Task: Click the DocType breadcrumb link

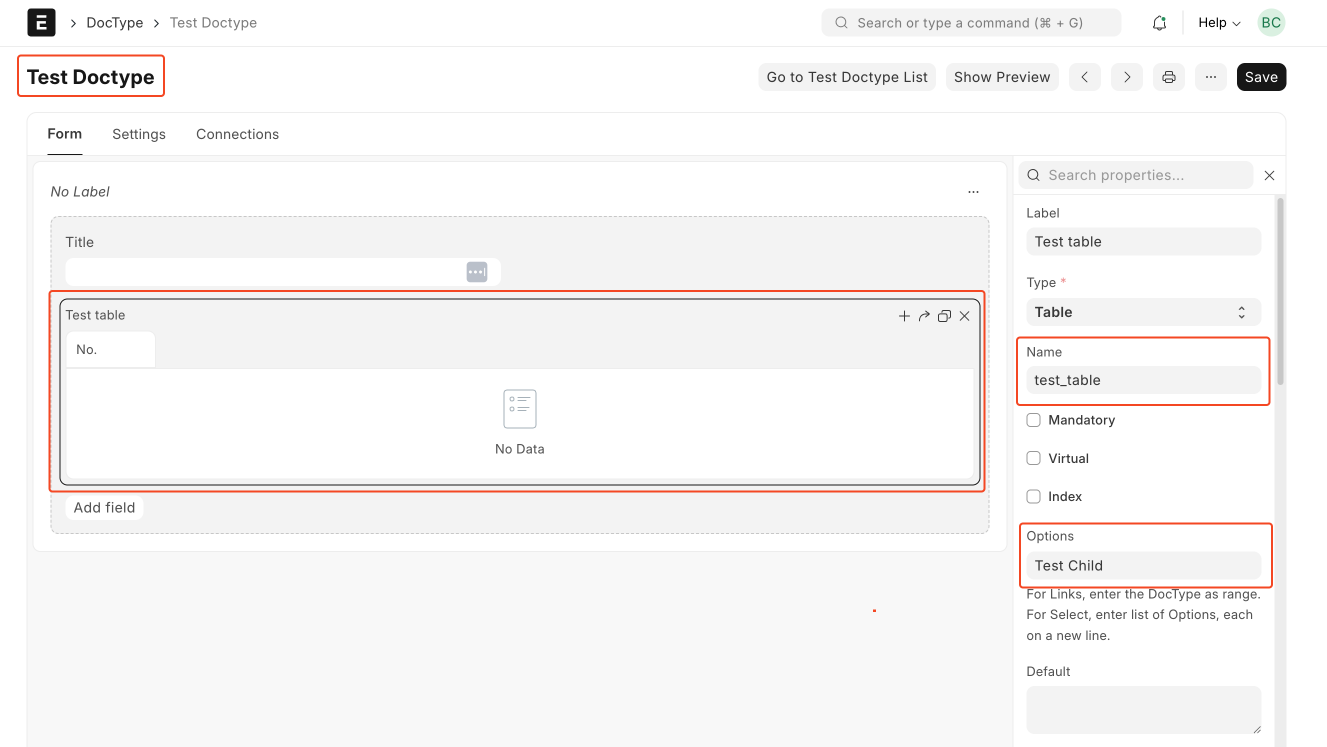Action: (115, 22)
